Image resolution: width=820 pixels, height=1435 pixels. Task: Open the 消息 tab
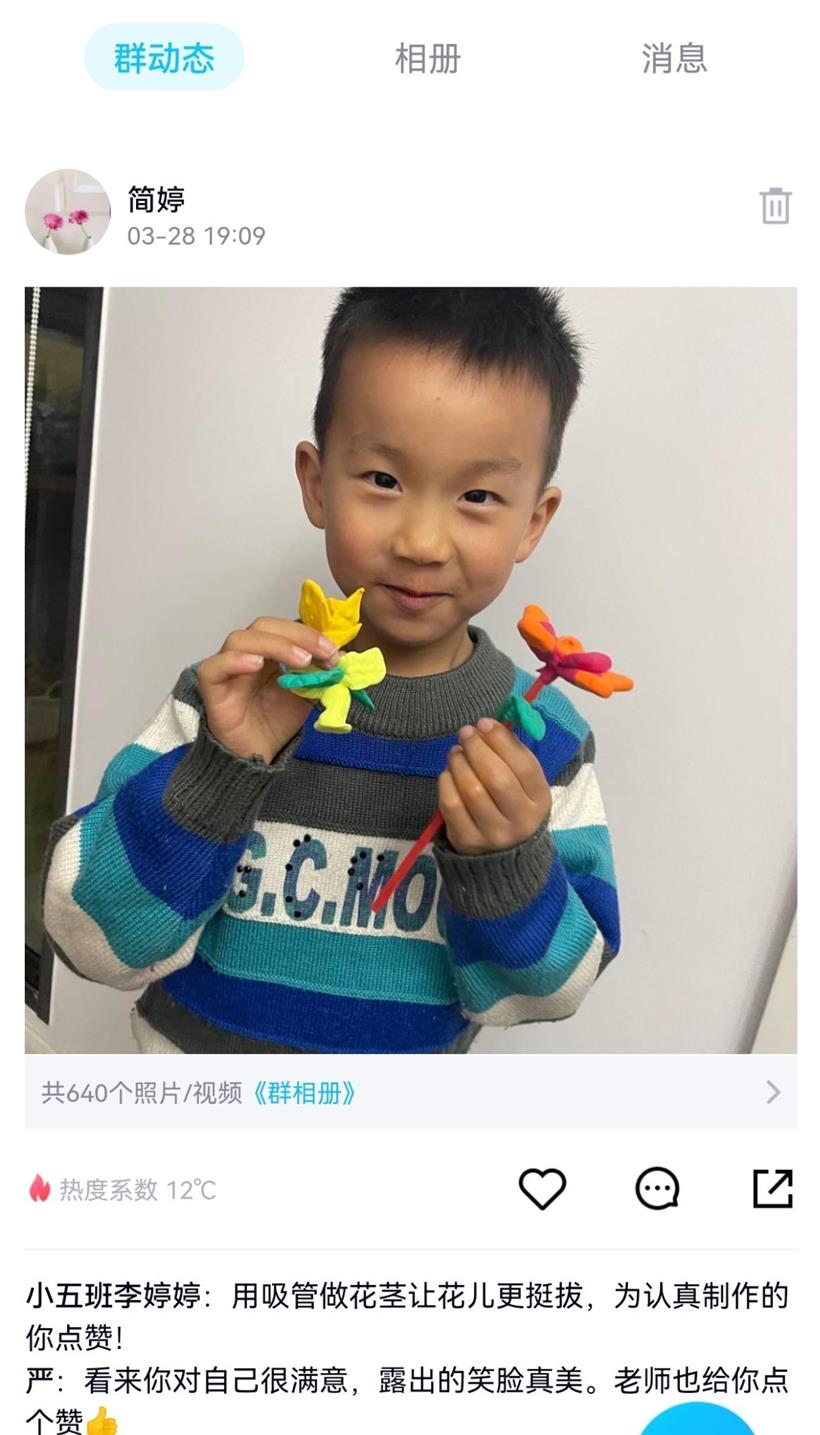pyautogui.click(x=674, y=58)
